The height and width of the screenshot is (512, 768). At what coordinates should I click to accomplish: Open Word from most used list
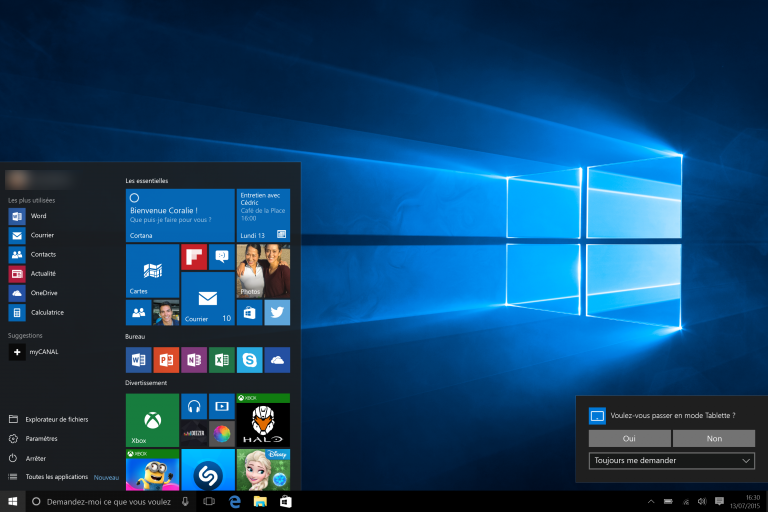(x=38, y=216)
